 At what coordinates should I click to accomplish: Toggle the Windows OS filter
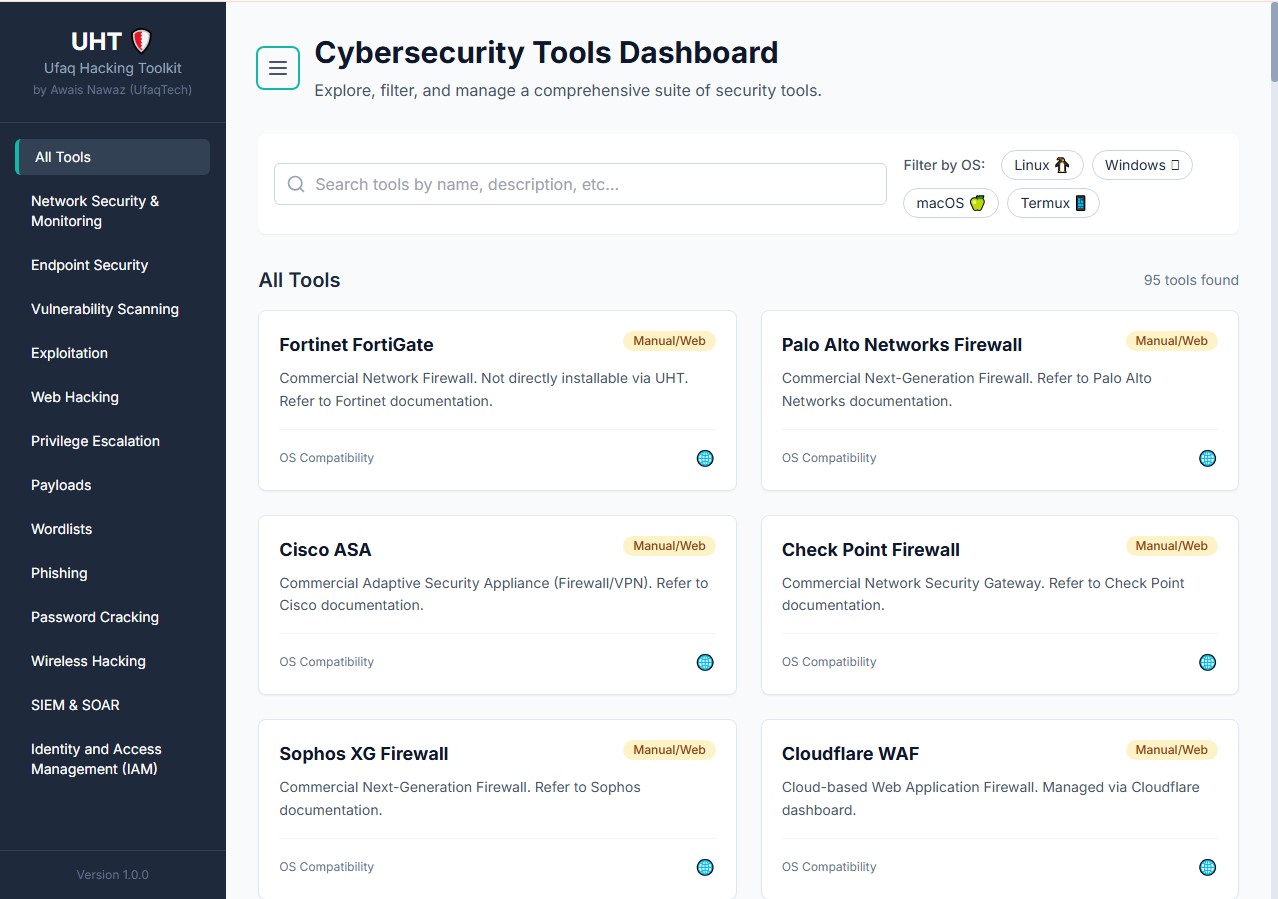[1141, 165]
